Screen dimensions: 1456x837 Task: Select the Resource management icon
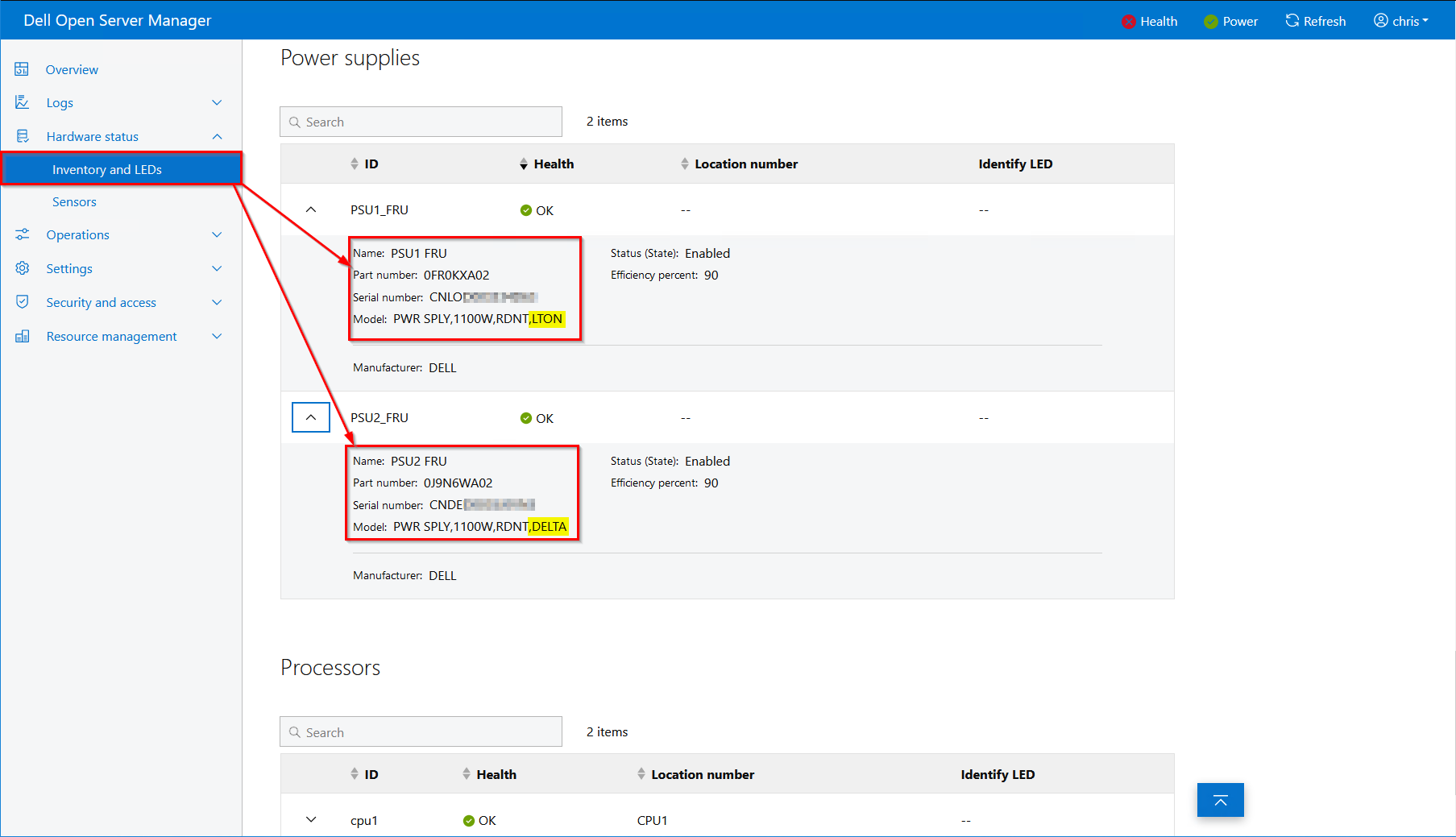click(x=22, y=336)
